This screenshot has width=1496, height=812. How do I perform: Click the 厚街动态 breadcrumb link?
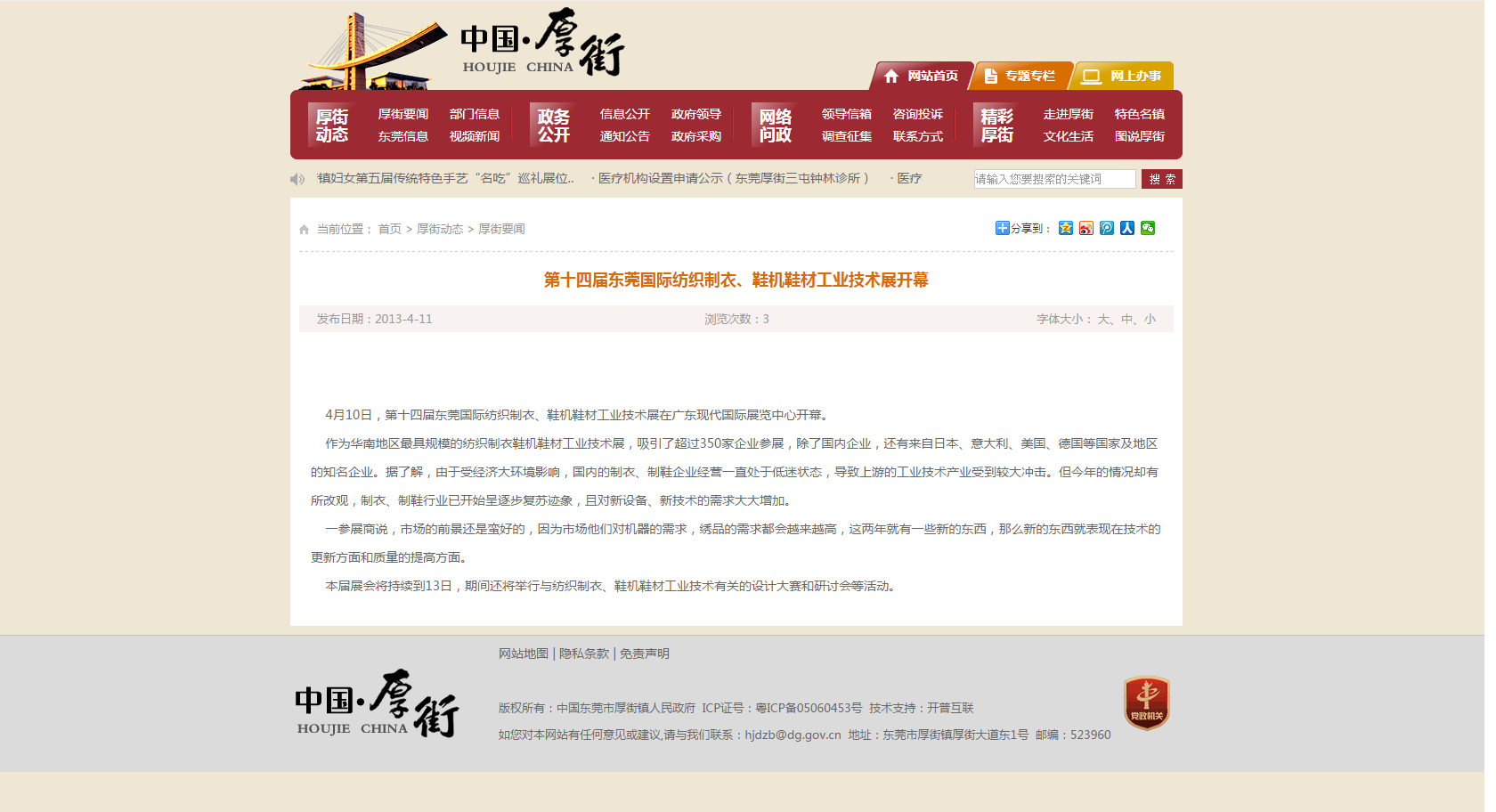click(x=440, y=229)
